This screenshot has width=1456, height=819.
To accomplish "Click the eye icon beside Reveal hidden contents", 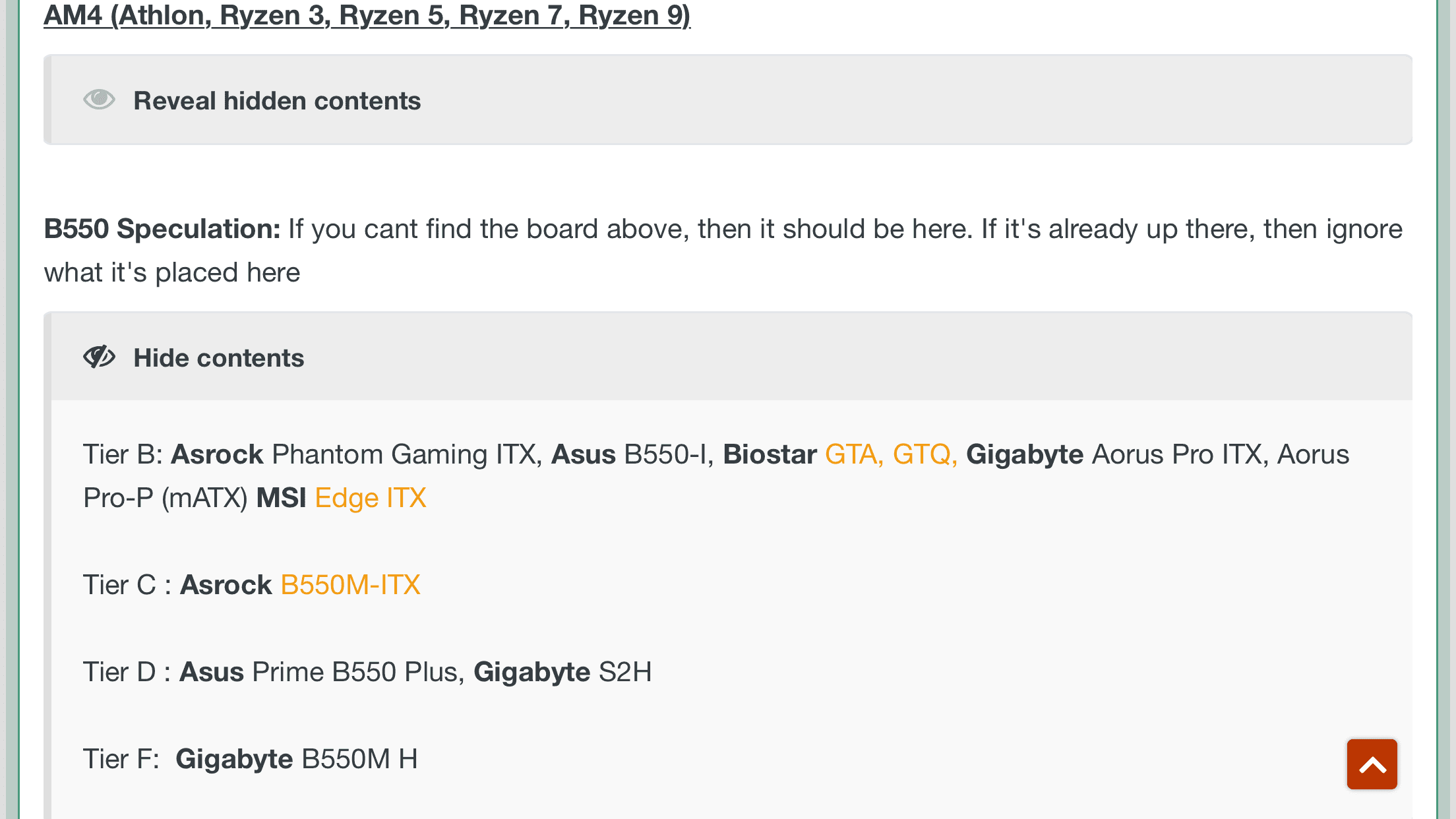I will [99, 100].
